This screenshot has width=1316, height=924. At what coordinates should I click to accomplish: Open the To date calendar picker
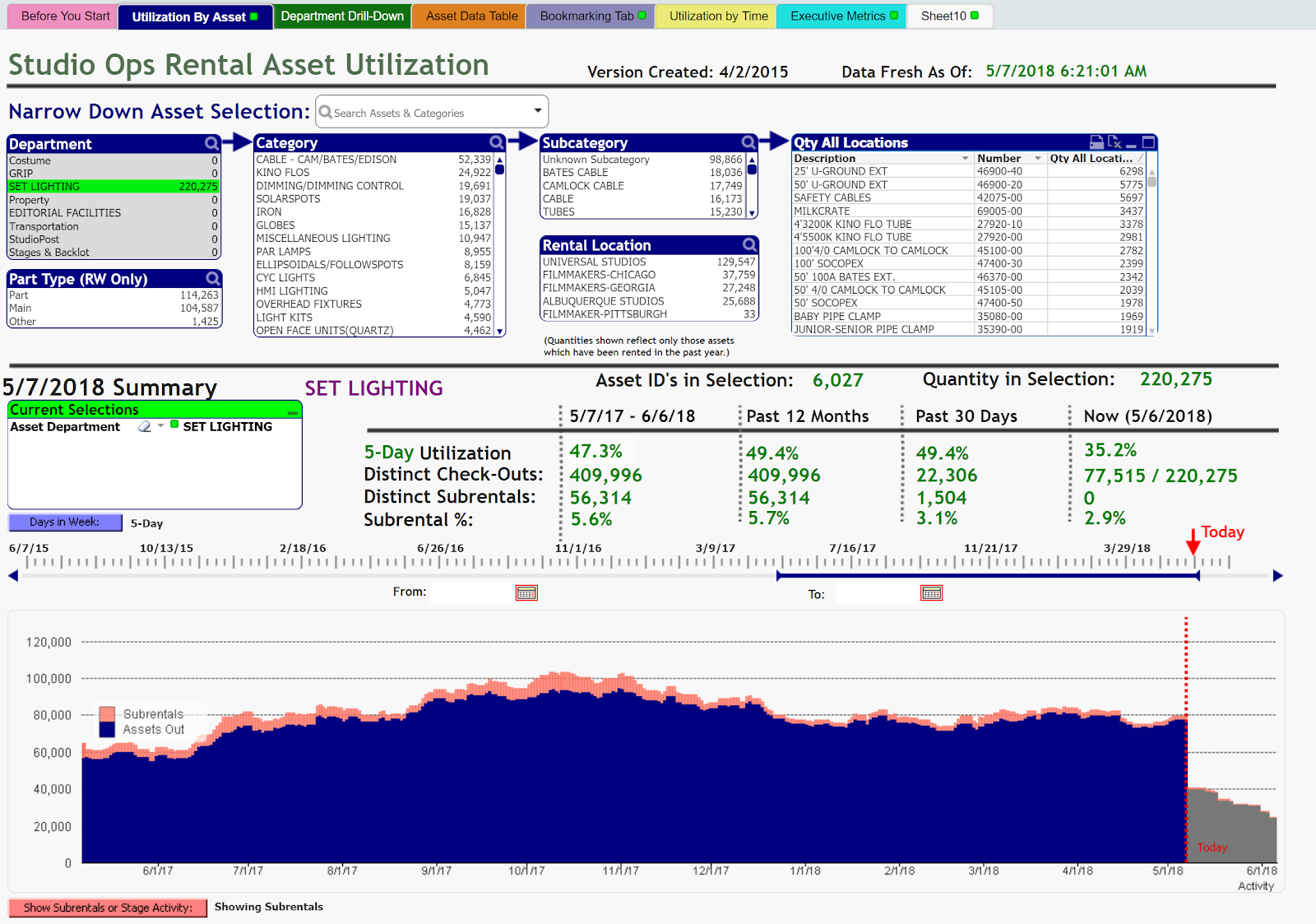(x=931, y=593)
